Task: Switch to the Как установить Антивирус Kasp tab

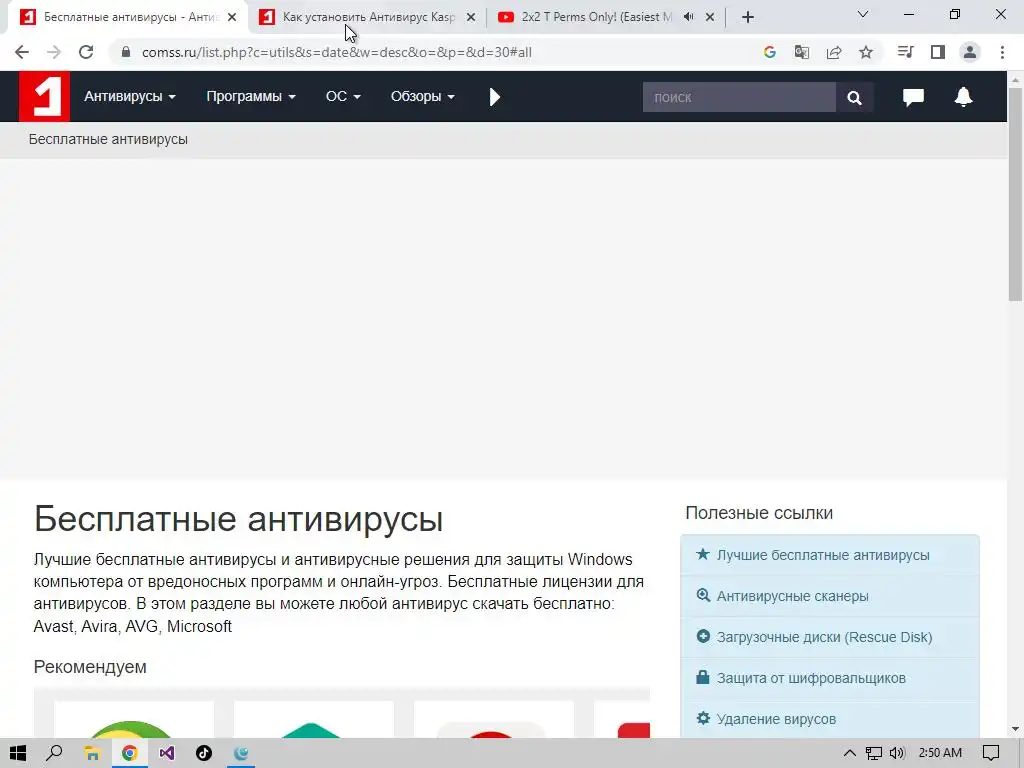Action: click(x=368, y=17)
